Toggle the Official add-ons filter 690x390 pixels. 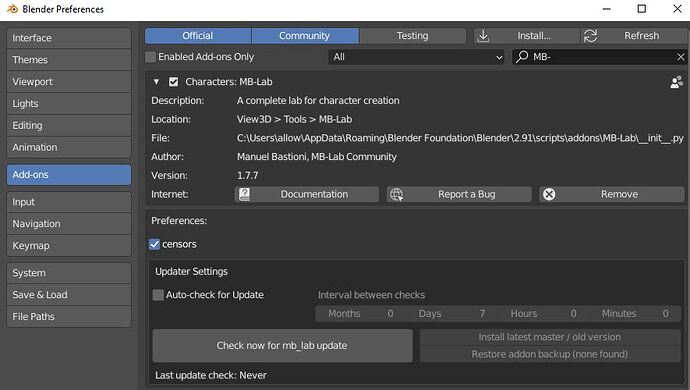pos(198,36)
